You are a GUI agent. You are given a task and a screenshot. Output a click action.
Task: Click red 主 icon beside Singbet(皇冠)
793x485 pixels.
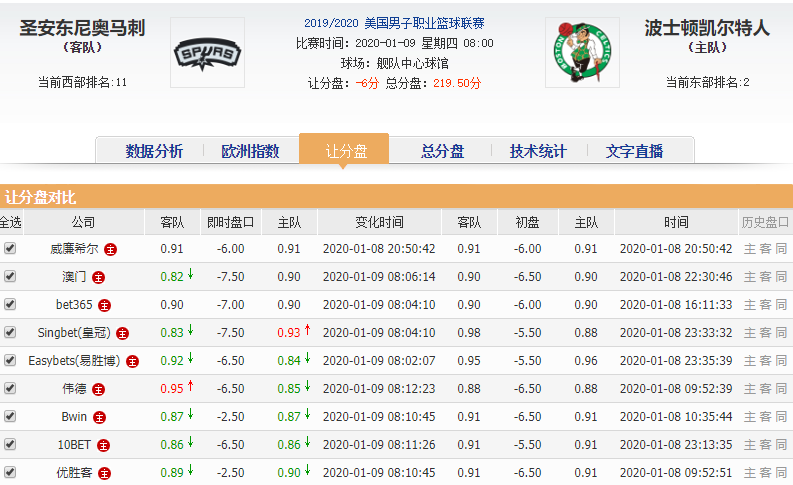coord(122,333)
